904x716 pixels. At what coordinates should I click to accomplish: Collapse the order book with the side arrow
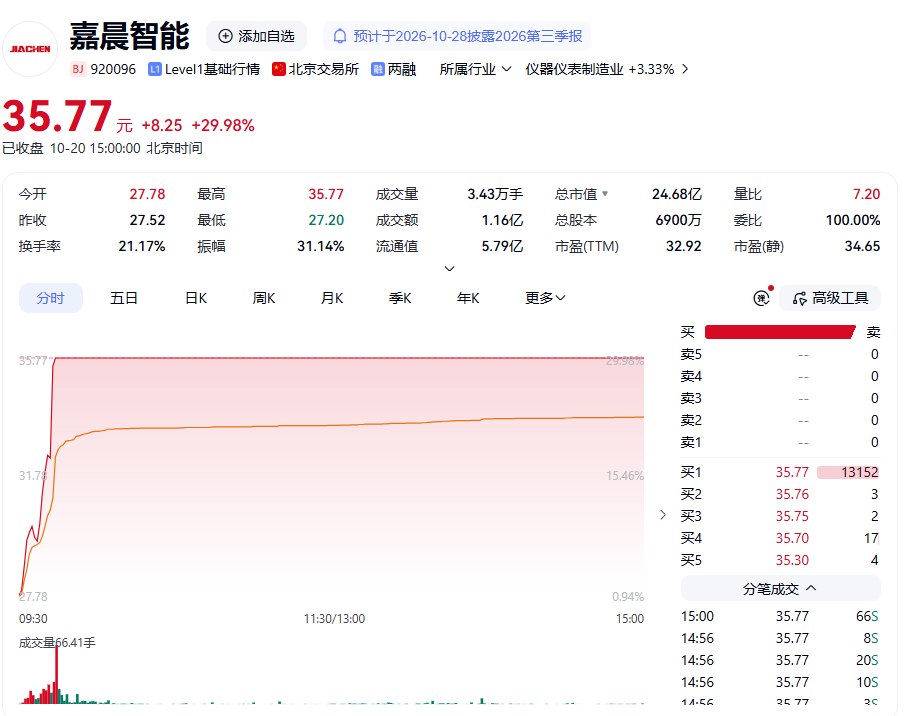pos(663,515)
